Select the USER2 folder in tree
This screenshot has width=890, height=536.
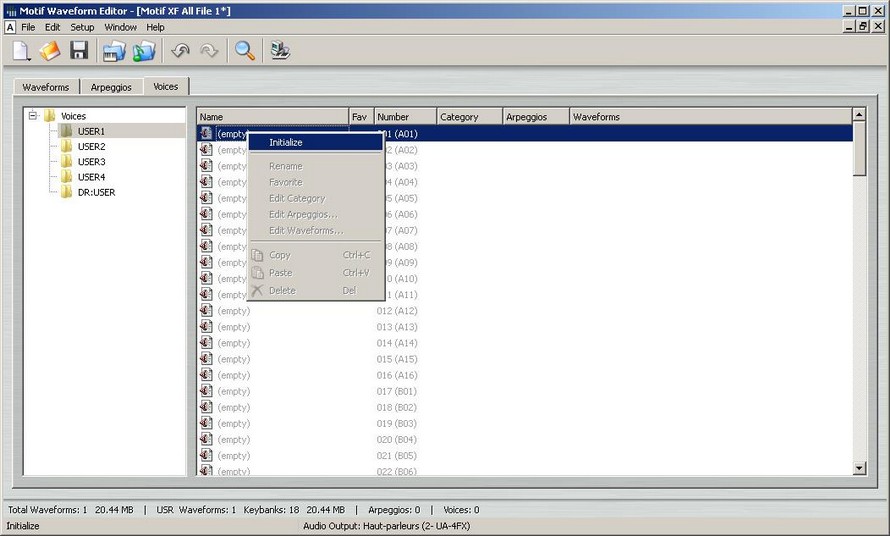coord(90,147)
